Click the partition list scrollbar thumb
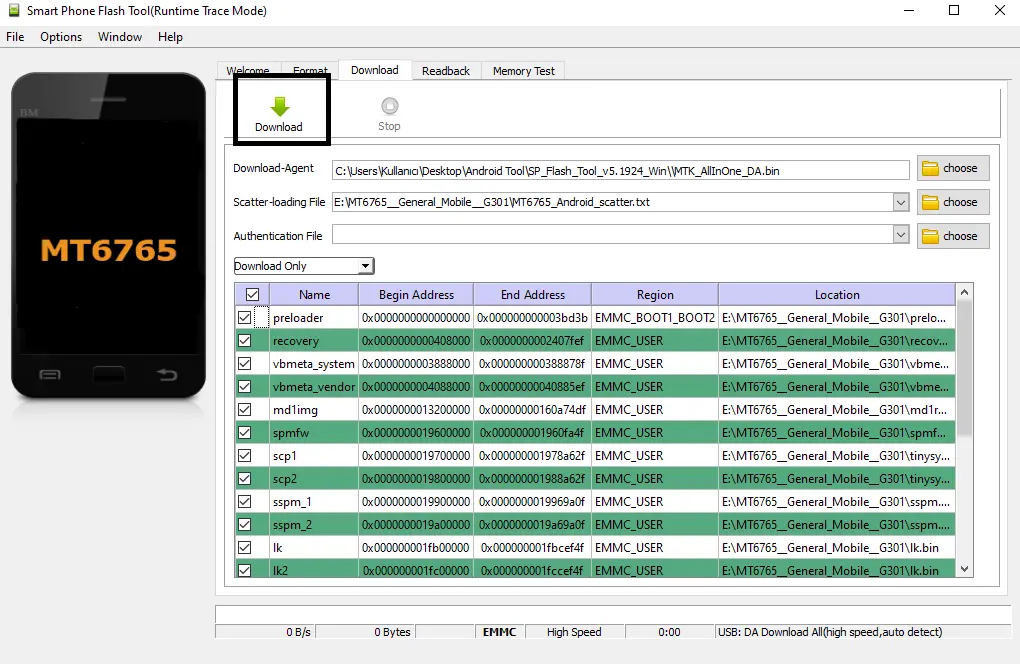The width and height of the screenshot is (1020, 664). [x=965, y=369]
